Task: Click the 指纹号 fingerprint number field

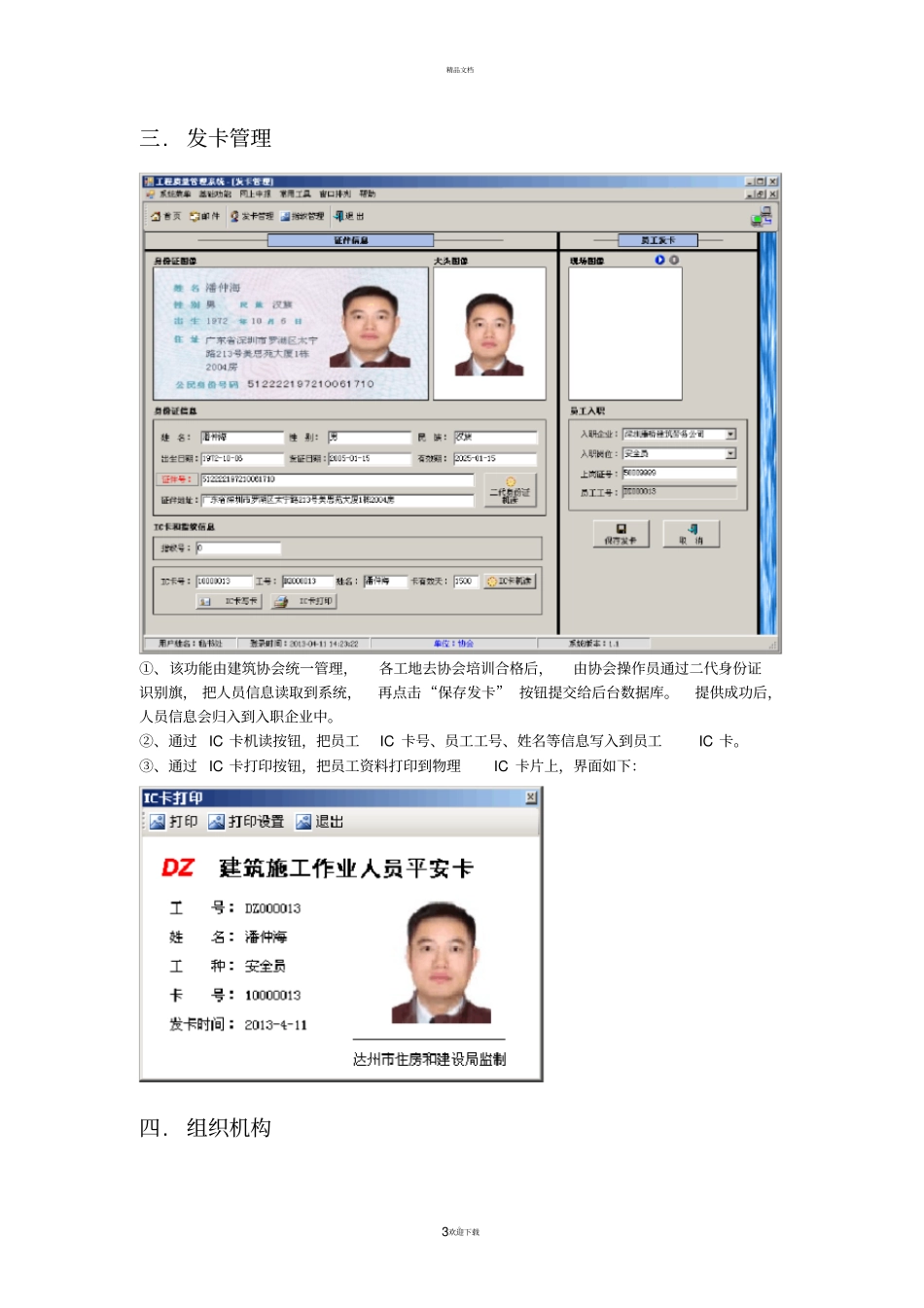Action: 238,548
